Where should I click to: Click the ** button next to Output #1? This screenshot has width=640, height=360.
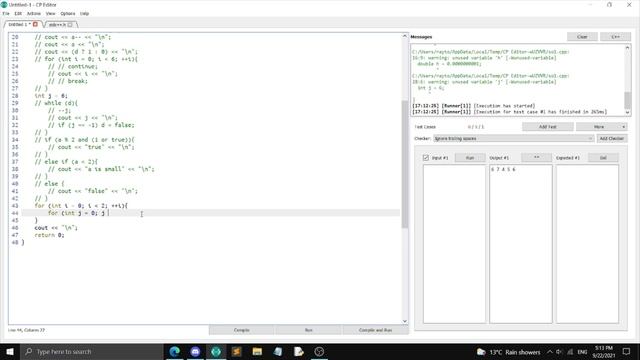(536, 158)
